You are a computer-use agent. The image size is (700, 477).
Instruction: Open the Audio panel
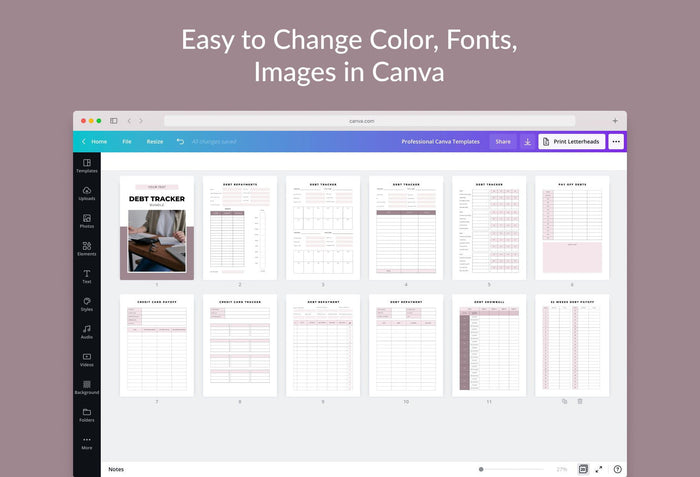(x=87, y=332)
